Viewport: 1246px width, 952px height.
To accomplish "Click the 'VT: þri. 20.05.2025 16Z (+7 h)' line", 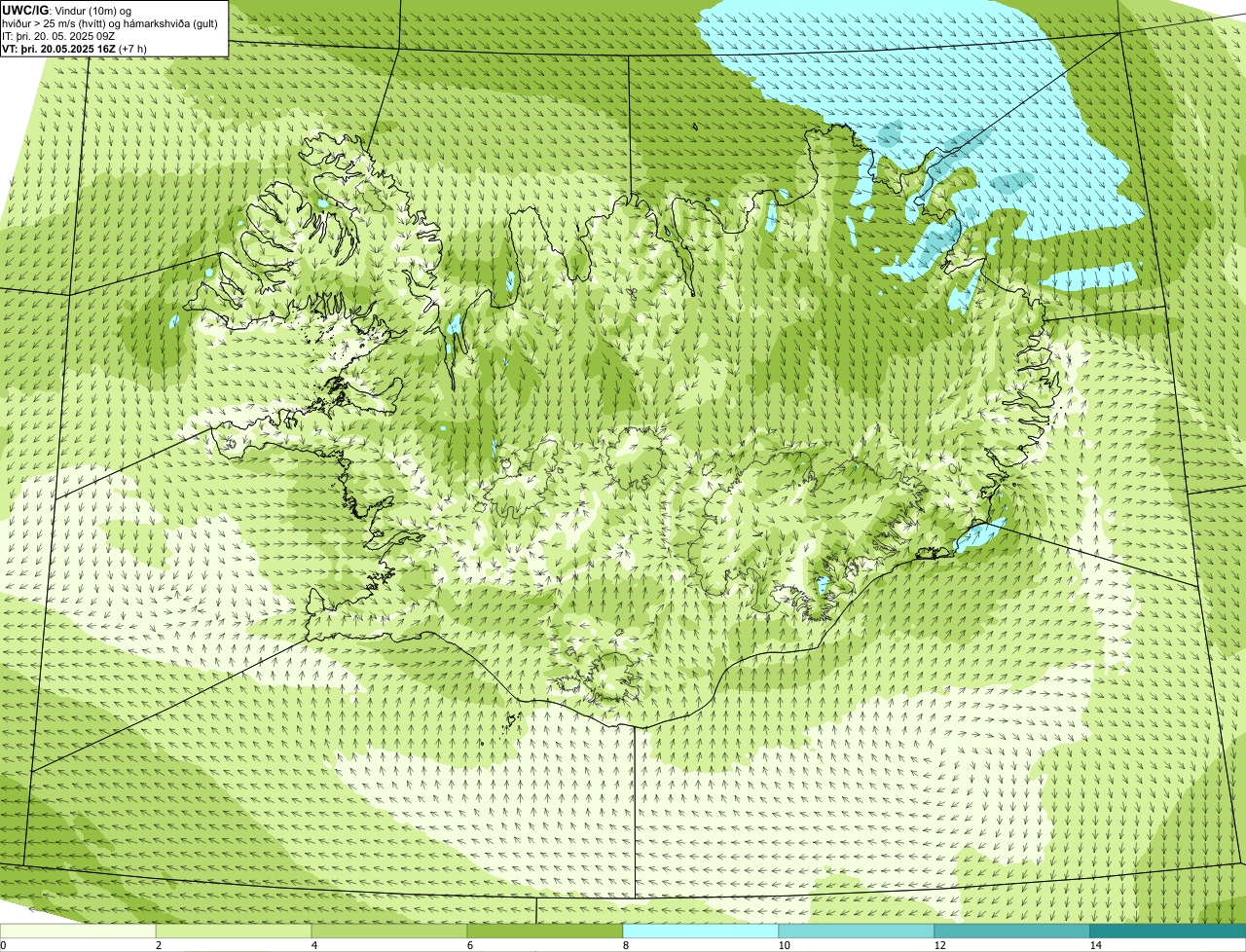I will pos(74,48).
